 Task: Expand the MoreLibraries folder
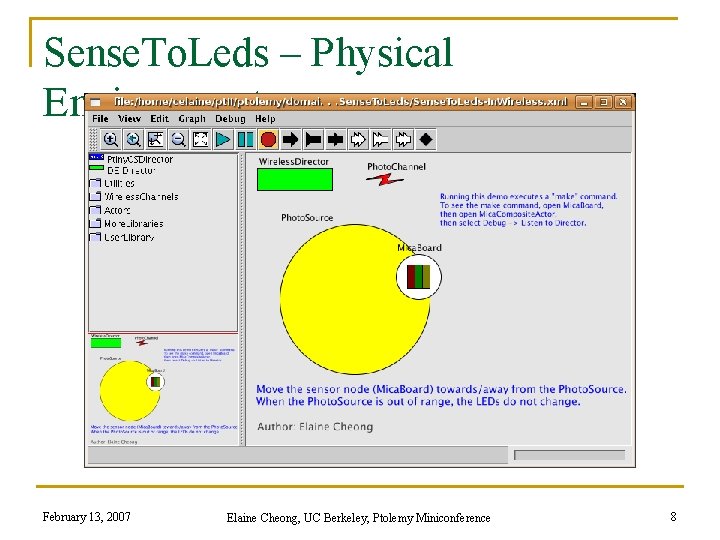click(126, 224)
